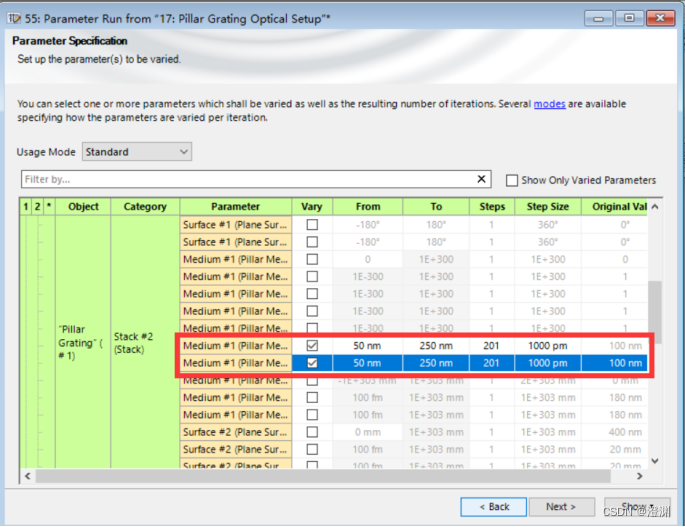Check Vary for Medium #1 row starting From 0
Image resolution: width=685 pixels, height=527 pixels.
pyautogui.click(x=312, y=260)
